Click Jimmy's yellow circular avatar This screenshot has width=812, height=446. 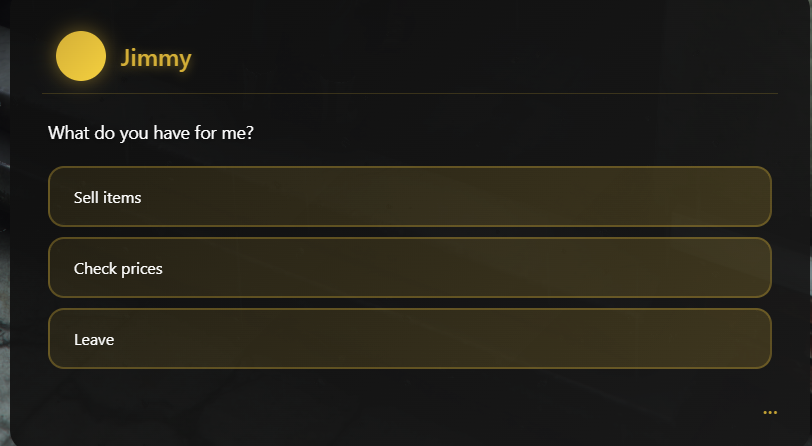(81, 56)
